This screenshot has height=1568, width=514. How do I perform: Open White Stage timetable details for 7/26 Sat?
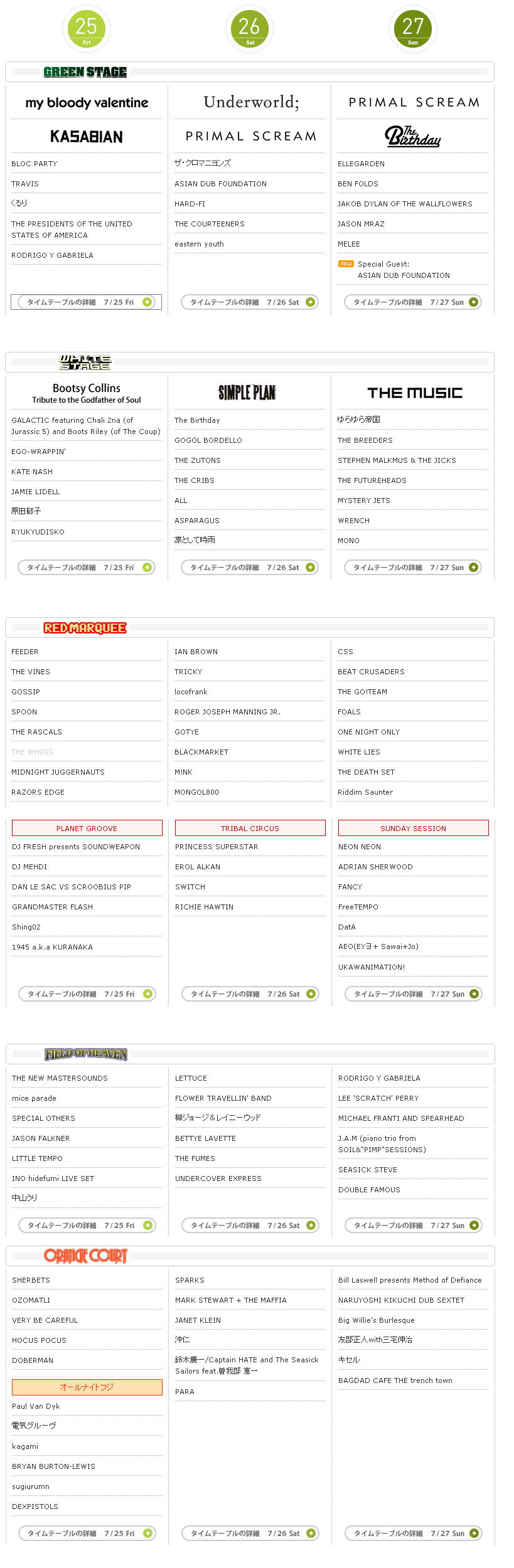pyautogui.click(x=250, y=568)
